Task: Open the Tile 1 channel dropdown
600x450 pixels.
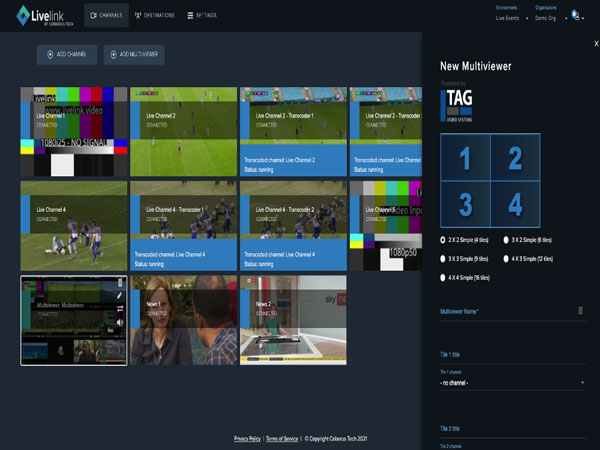Action: tap(513, 383)
